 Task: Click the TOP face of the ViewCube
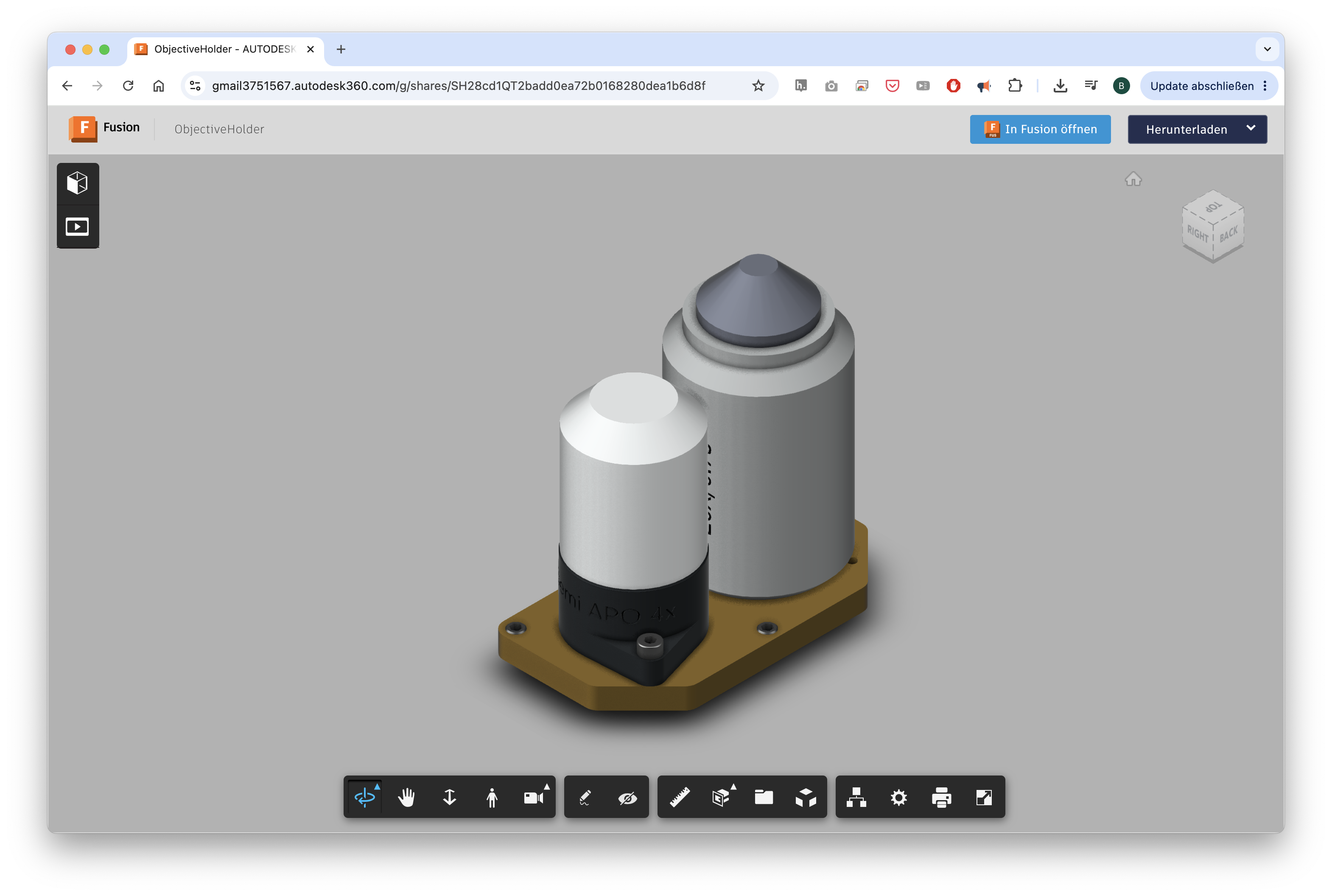tap(1213, 207)
